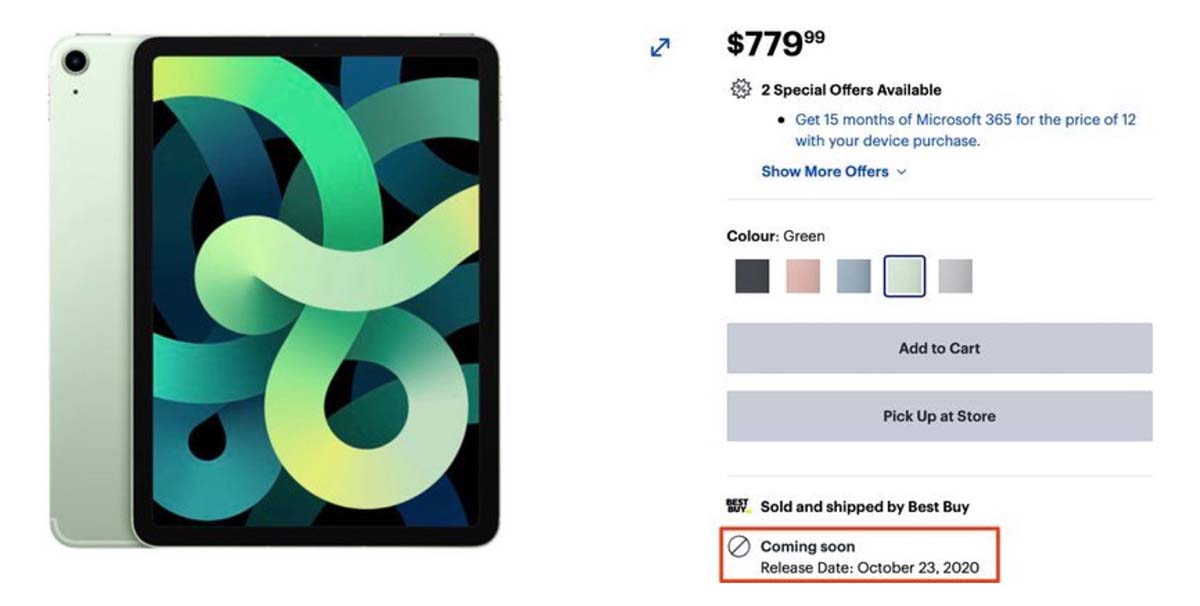Expand Show More Offers
This screenshot has height=606, width=1200.
(x=833, y=171)
